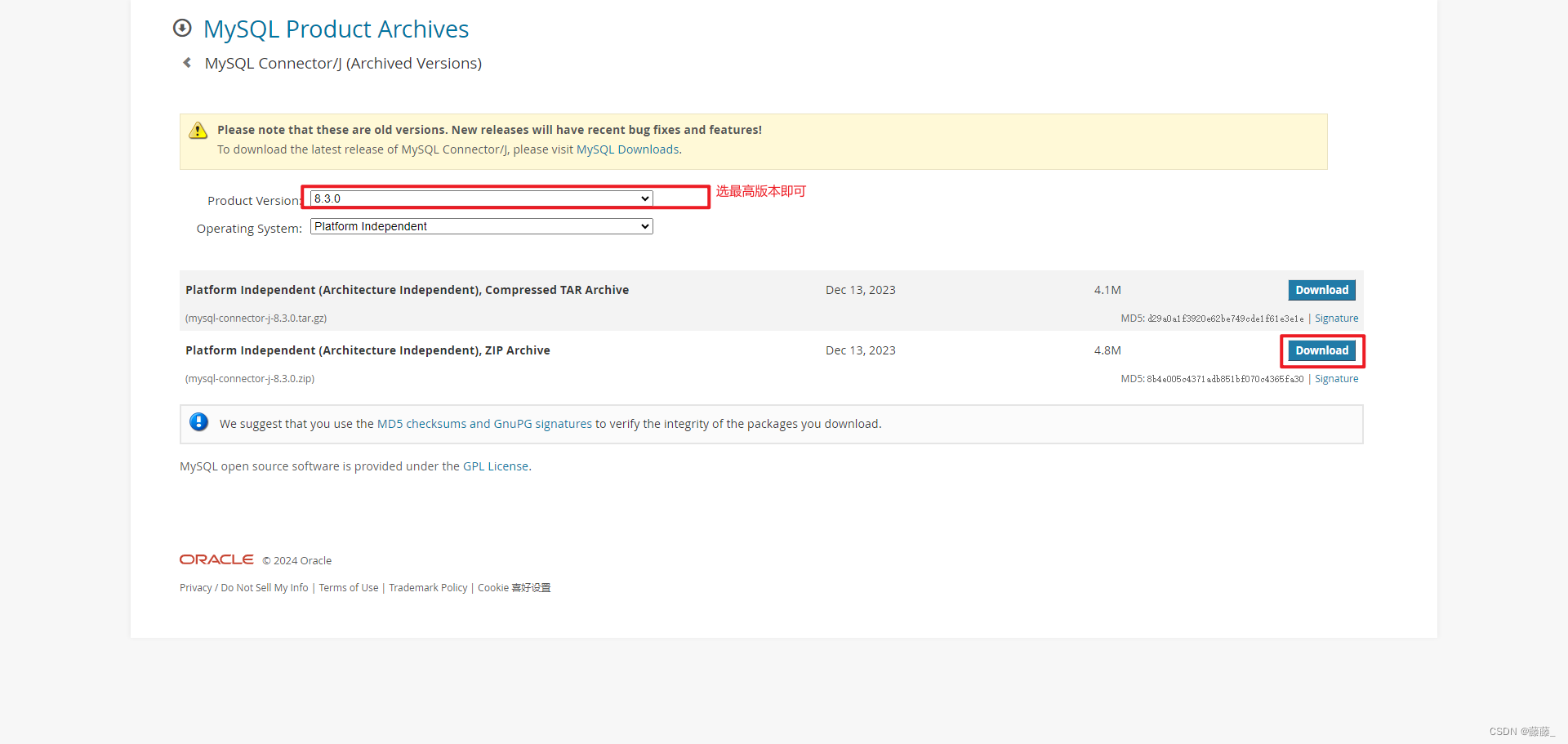
Task: Open MD5 checksums and GnuPG signatures link
Action: (484, 424)
